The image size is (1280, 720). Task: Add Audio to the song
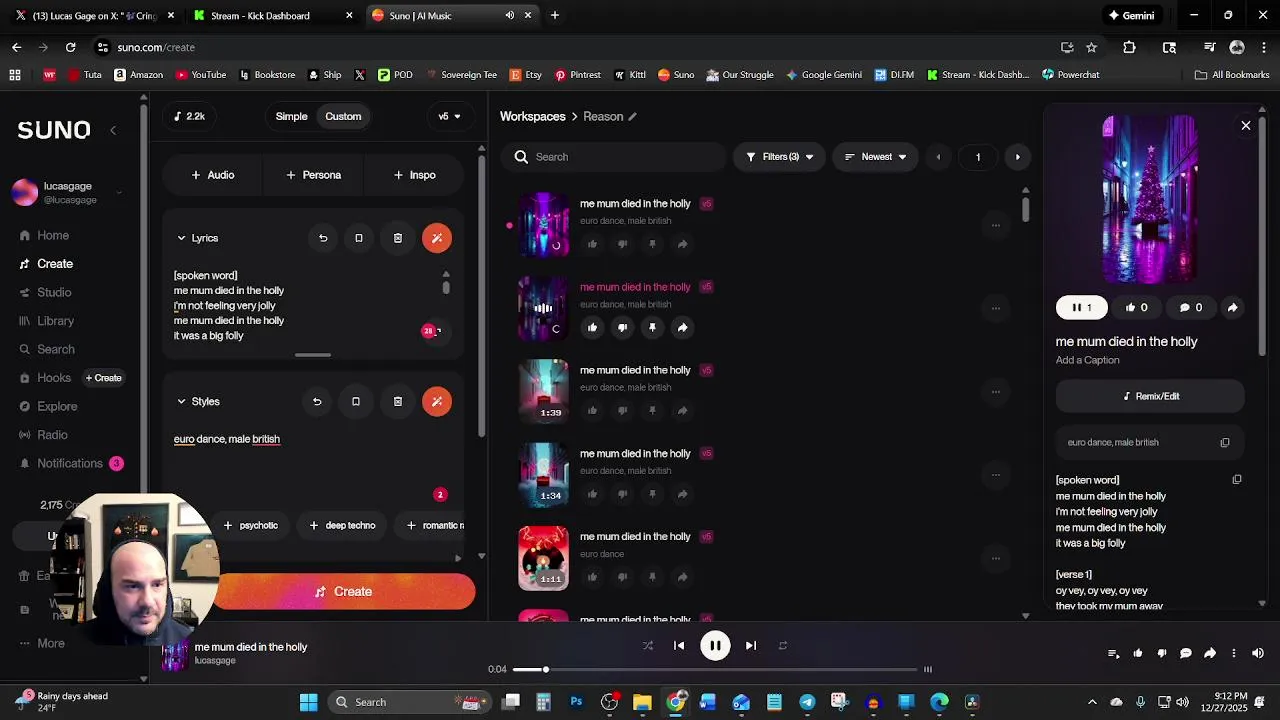(x=213, y=175)
